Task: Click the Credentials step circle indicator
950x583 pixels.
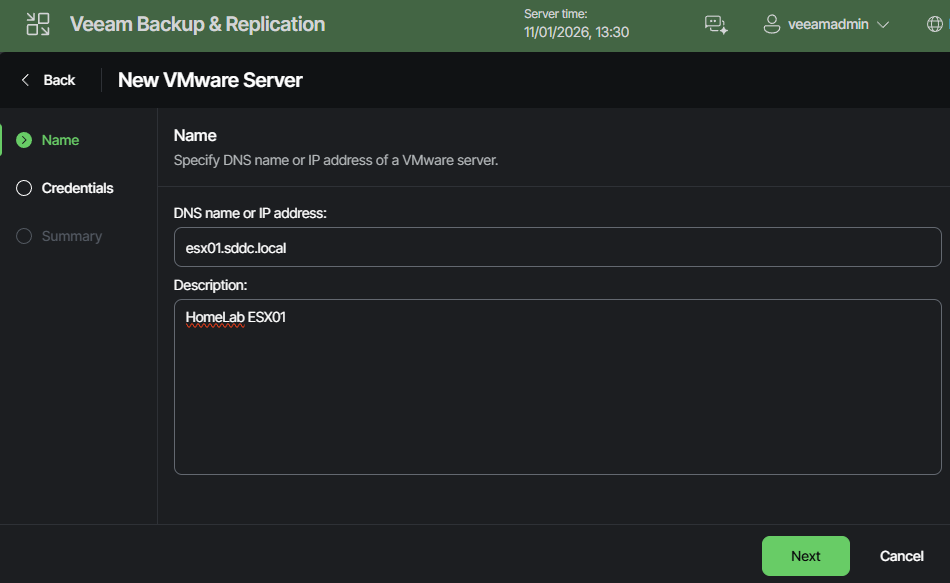Action: coord(24,188)
